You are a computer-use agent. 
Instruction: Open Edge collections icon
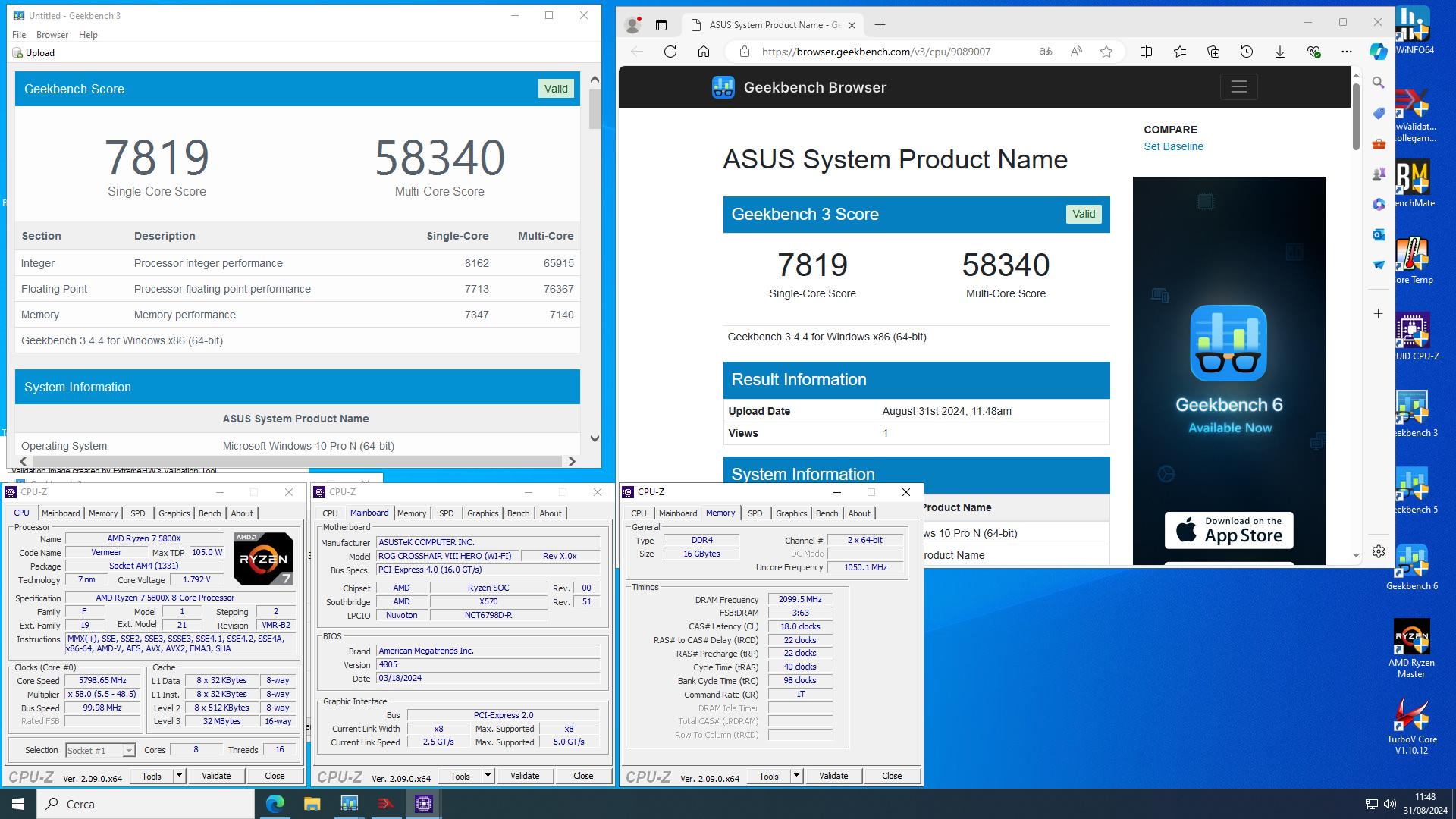click(x=1213, y=52)
